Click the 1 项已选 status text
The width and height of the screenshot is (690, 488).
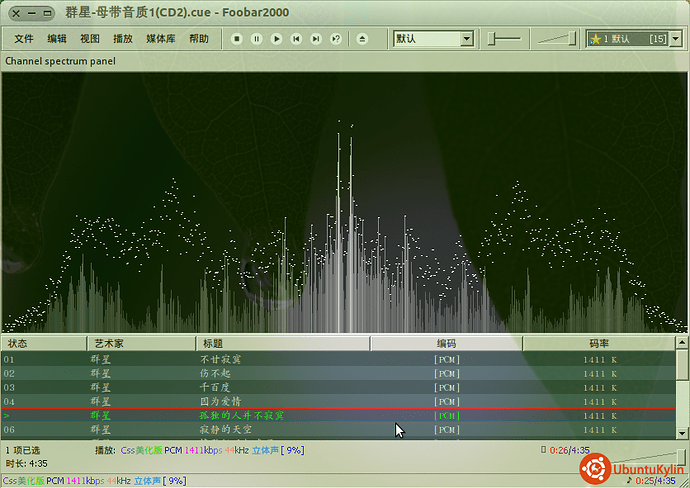point(22,450)
